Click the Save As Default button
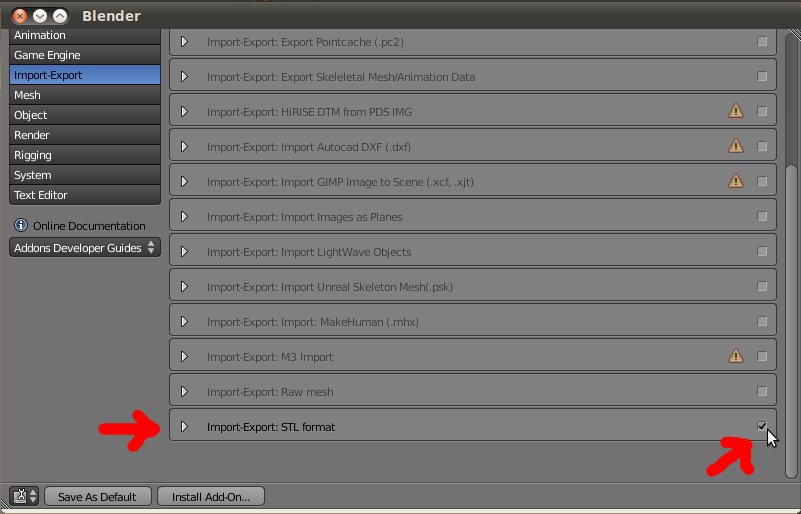Viewport: 801px width, 514px height. tap(97, 496)
